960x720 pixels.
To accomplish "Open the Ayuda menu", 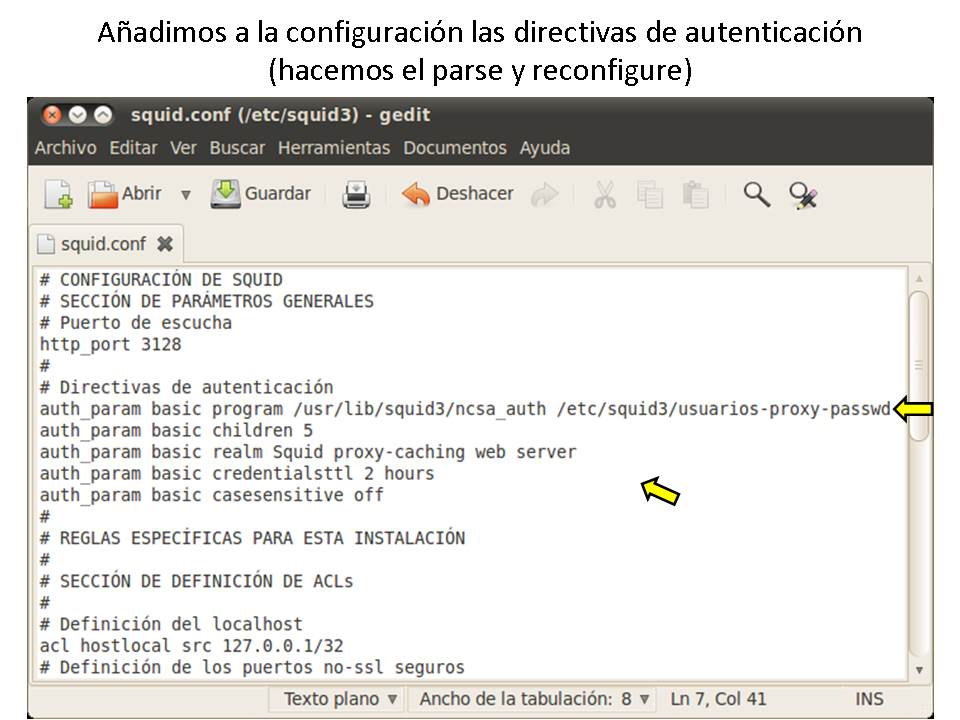I will pos(545,148).
